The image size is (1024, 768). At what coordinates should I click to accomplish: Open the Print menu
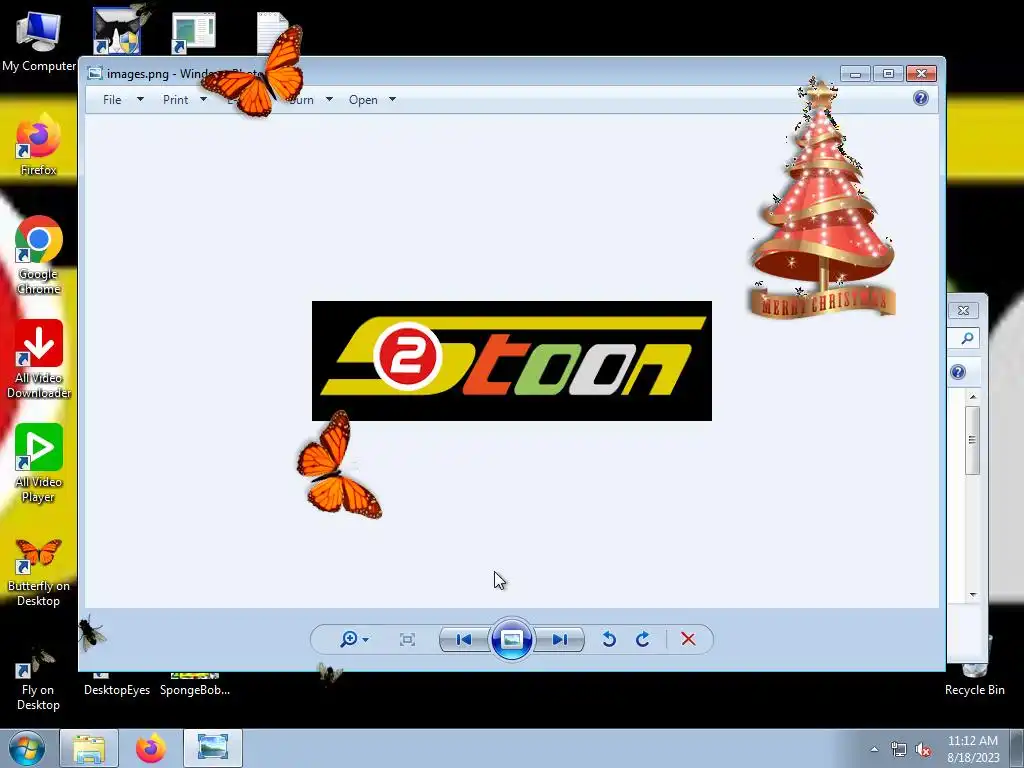click(175, 99)
